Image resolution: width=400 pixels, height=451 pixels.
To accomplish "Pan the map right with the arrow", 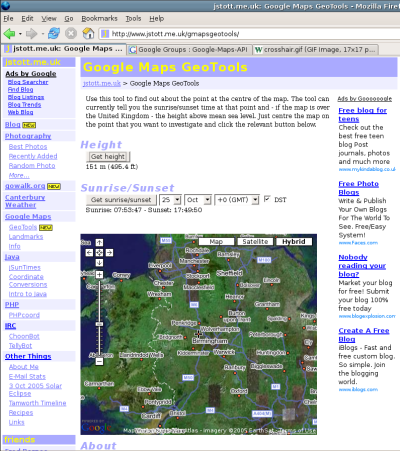I will [x=110, y=253].
